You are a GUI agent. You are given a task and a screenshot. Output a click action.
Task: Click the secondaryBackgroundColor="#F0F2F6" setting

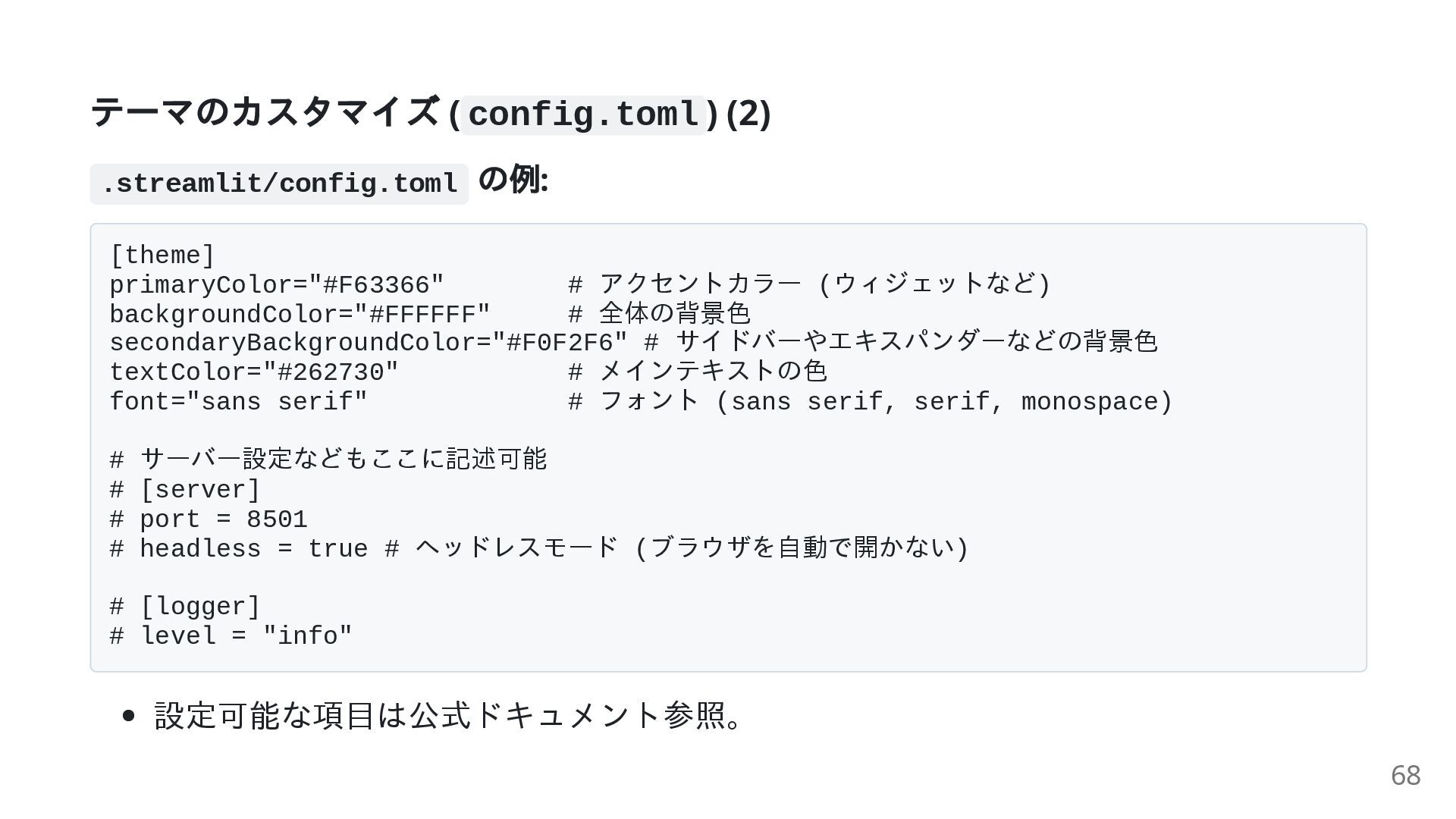click(369, 343)
